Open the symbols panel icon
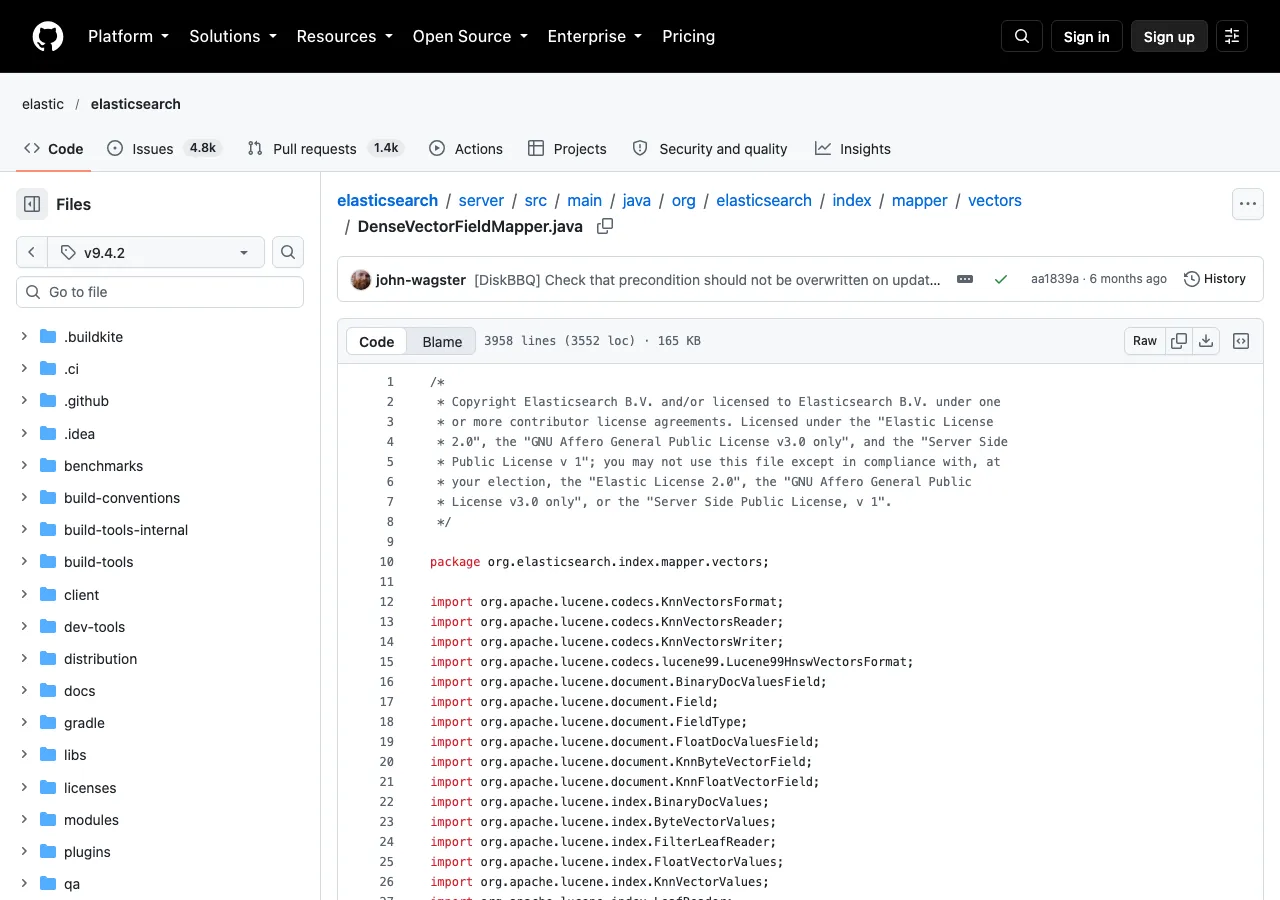This screenshot has height=900, width=1280. tap(1241, 341)
